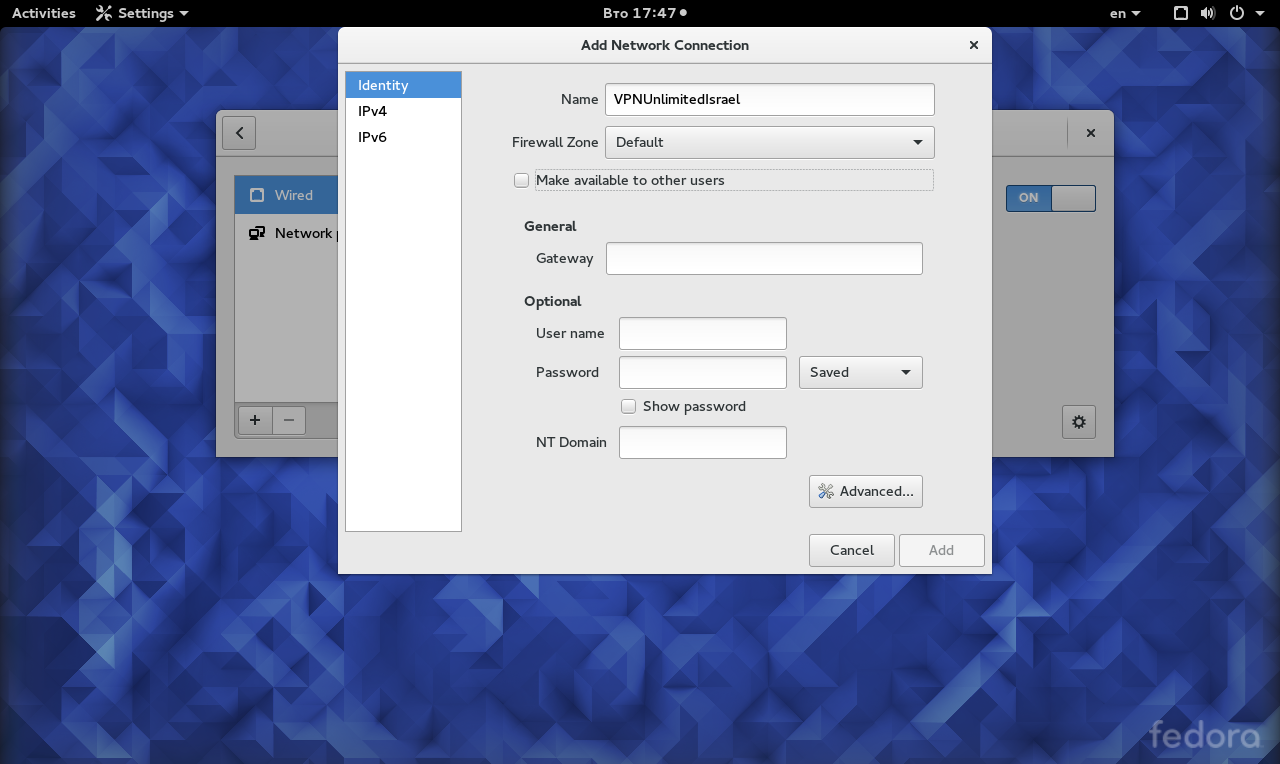Open the Activities overview

point(44,13)
